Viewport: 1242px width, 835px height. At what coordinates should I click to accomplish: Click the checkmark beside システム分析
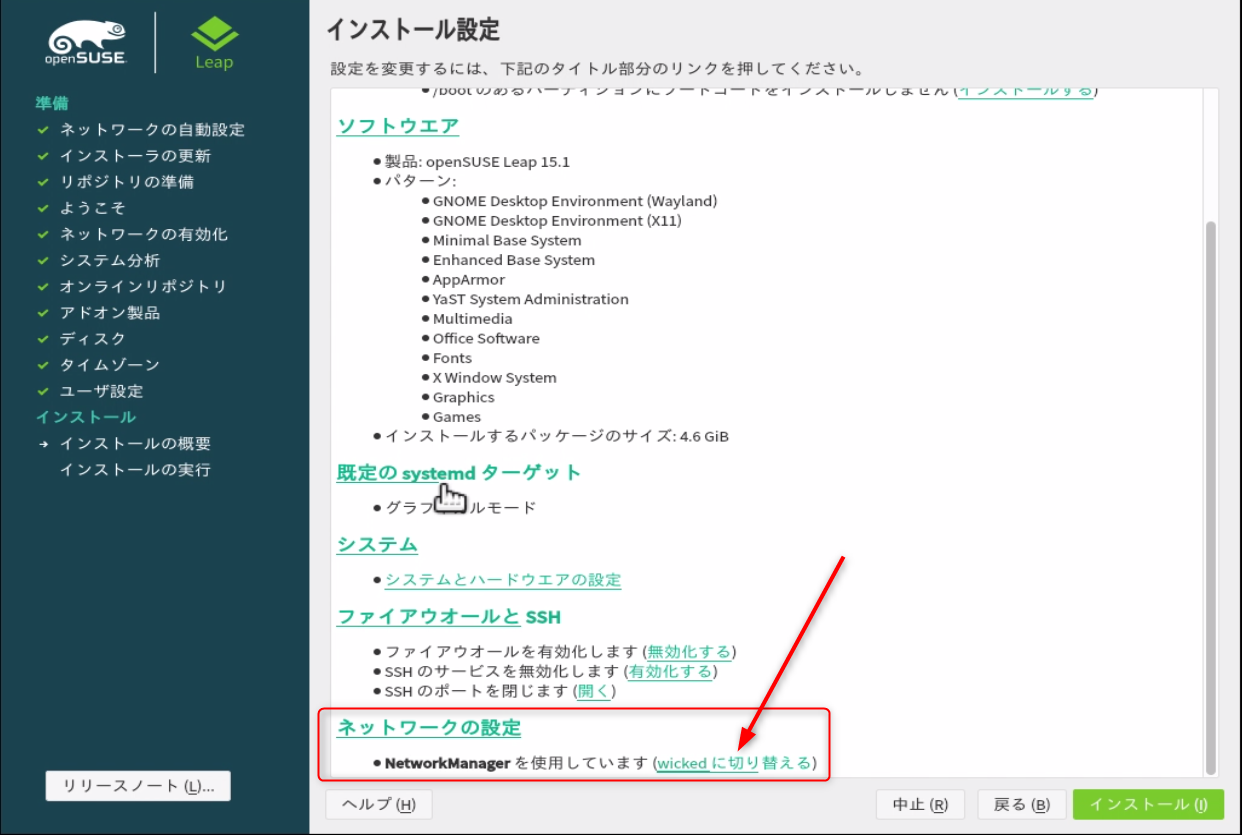tap(43, 260)
